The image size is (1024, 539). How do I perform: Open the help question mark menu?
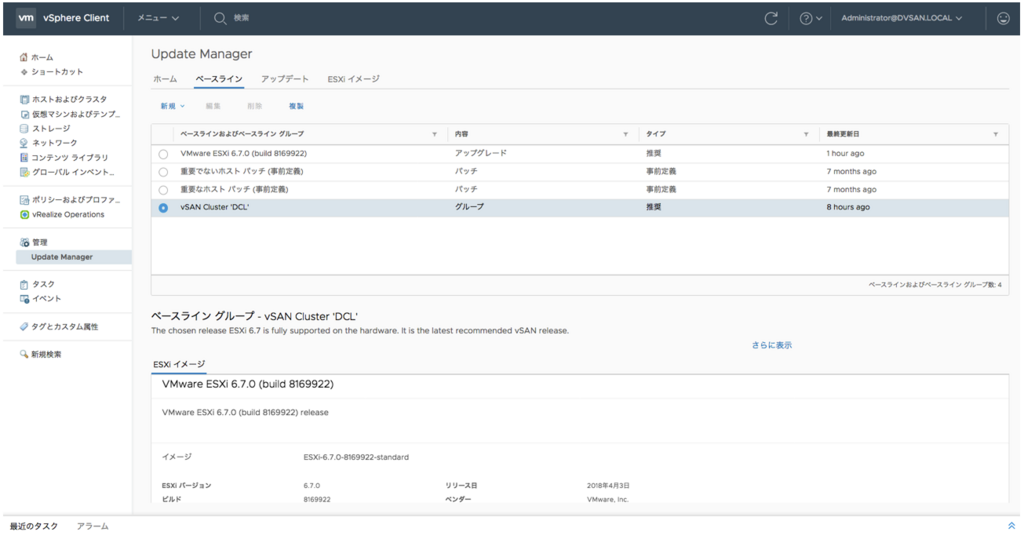(x=810, y=18)
